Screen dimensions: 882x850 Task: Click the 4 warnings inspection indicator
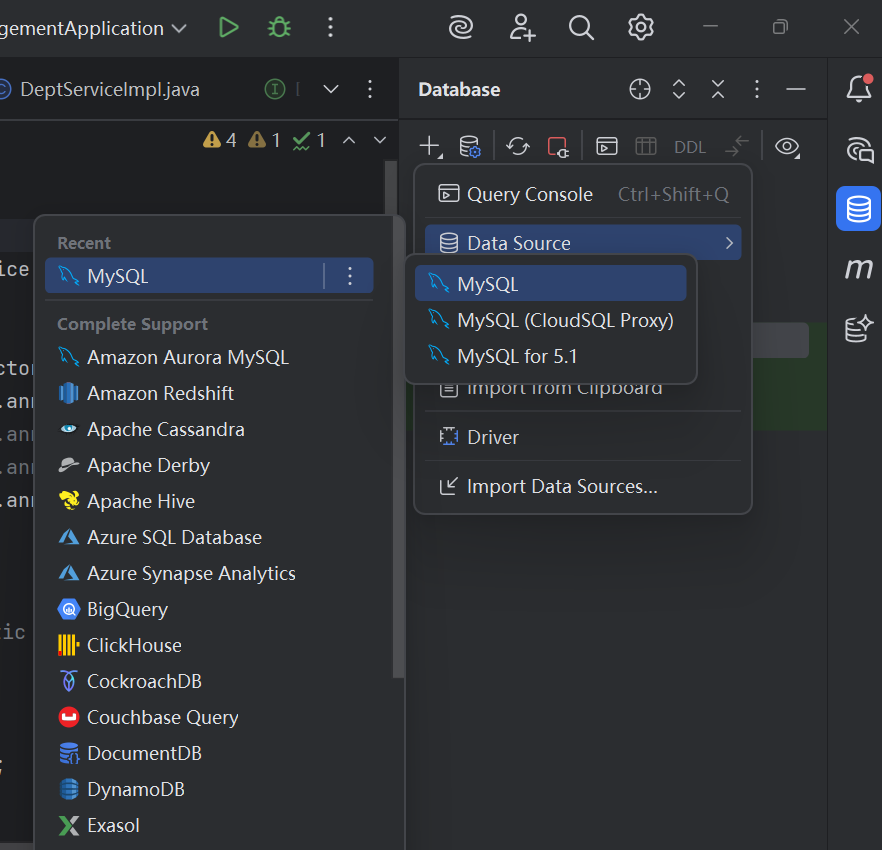coord(220,140)
